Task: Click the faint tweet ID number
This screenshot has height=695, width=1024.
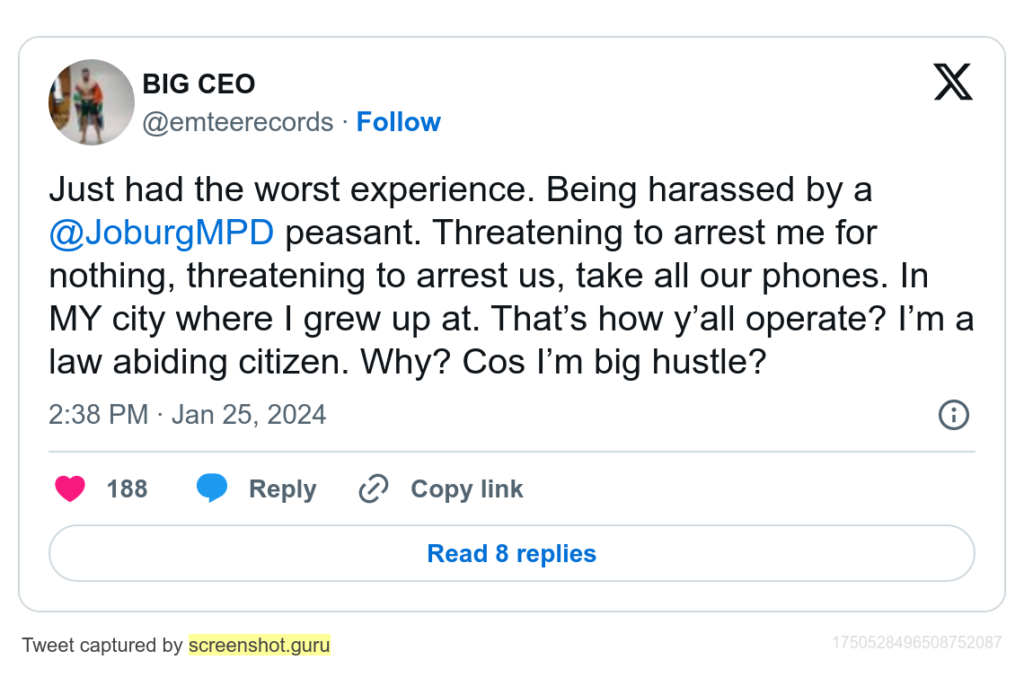Action: (x=917, y=642)
